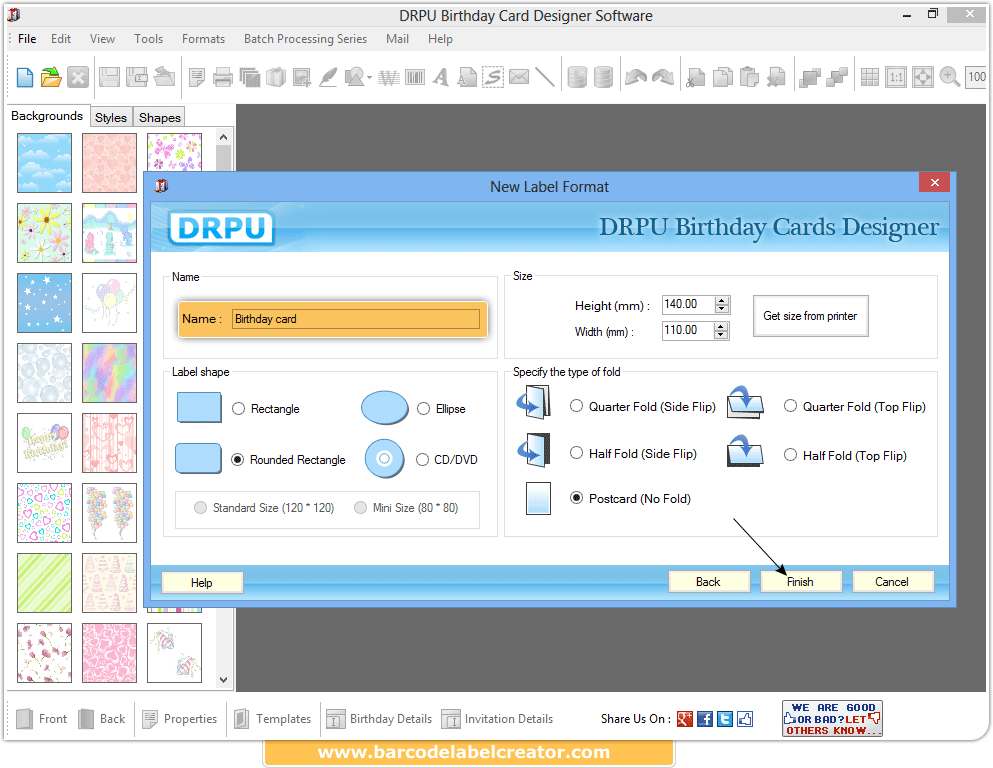Click the 1:1 zoom icon
This screenshot has width=993, height=768.
pyautogui.click(x=896, y=77)
